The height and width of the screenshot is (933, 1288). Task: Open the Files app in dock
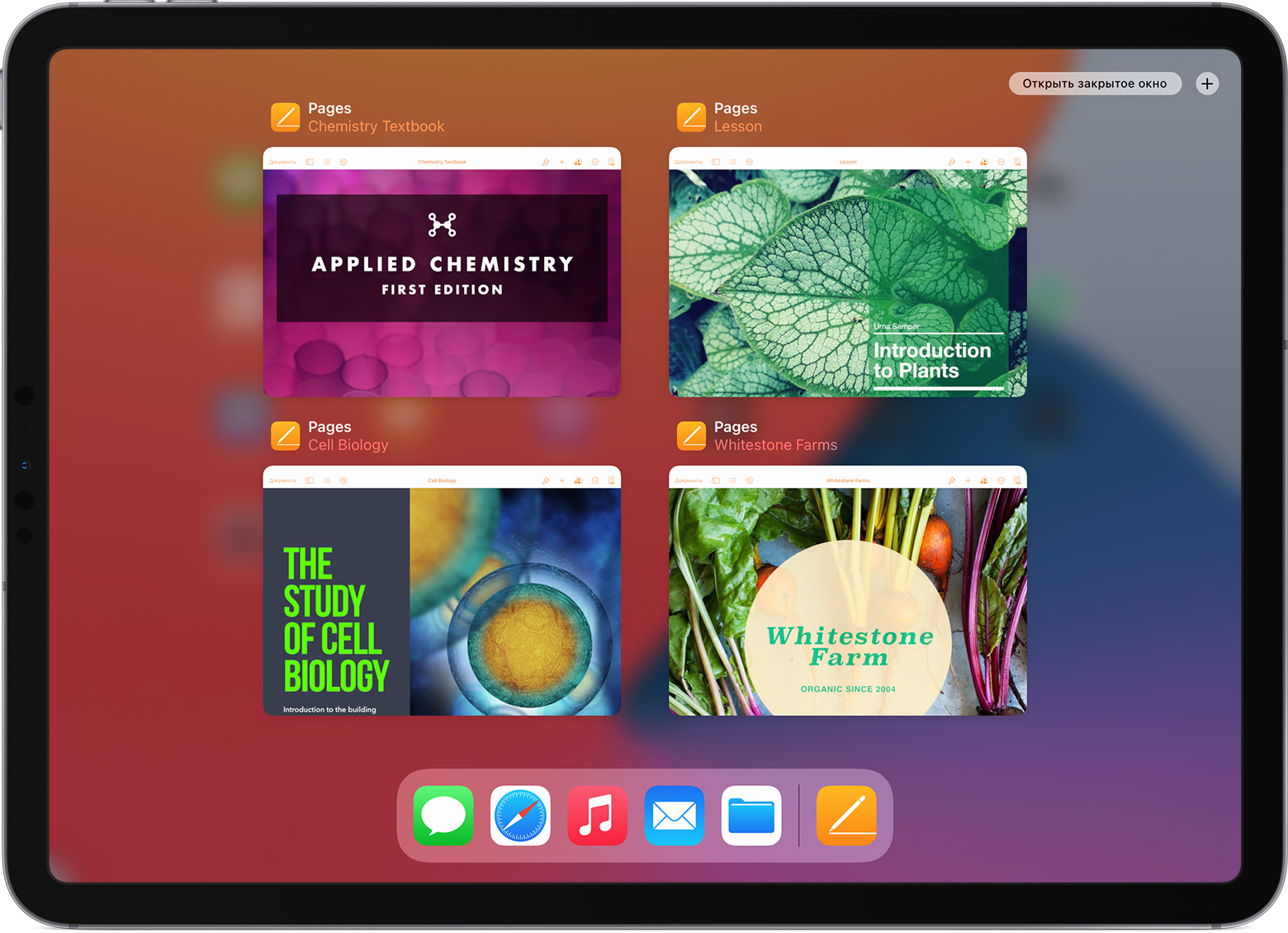(751, 816)
